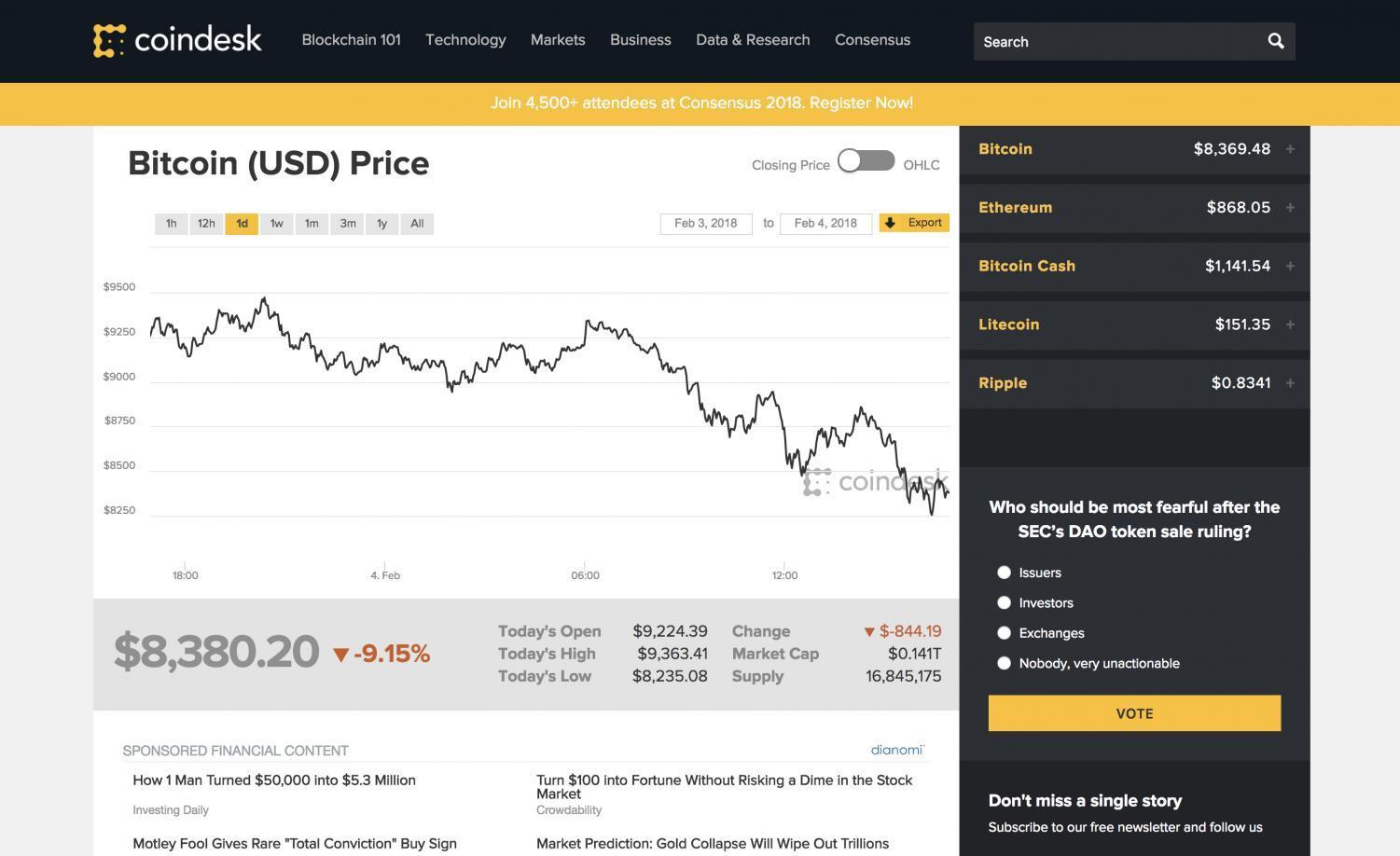The height and width of the screenshot is (856, 1400).
Task: Open the Technology menu
Action: [x=465, y=40]
